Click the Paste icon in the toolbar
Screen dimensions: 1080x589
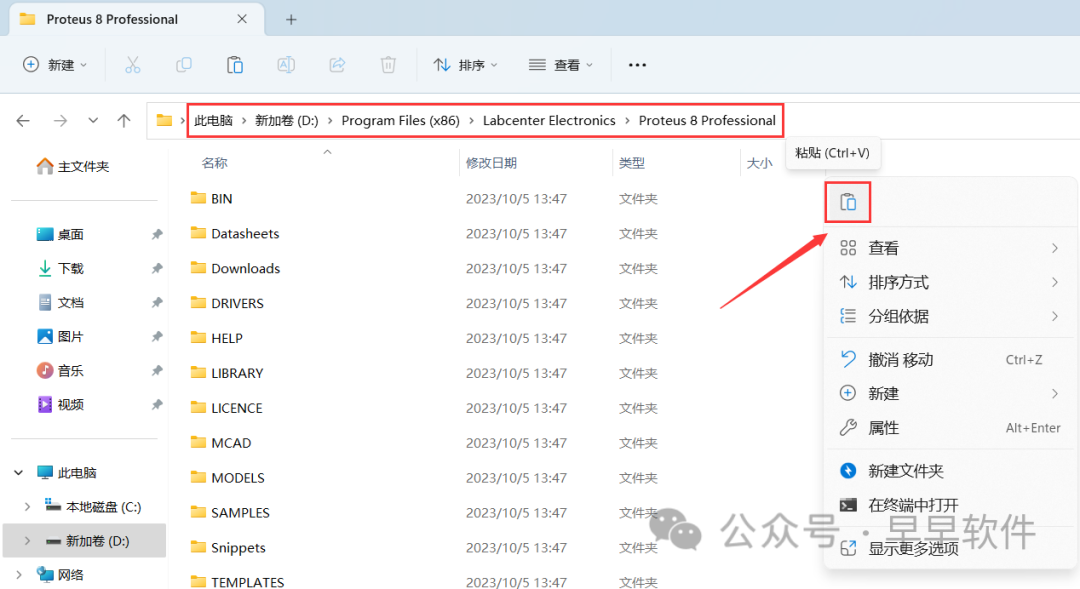[235, 64]
